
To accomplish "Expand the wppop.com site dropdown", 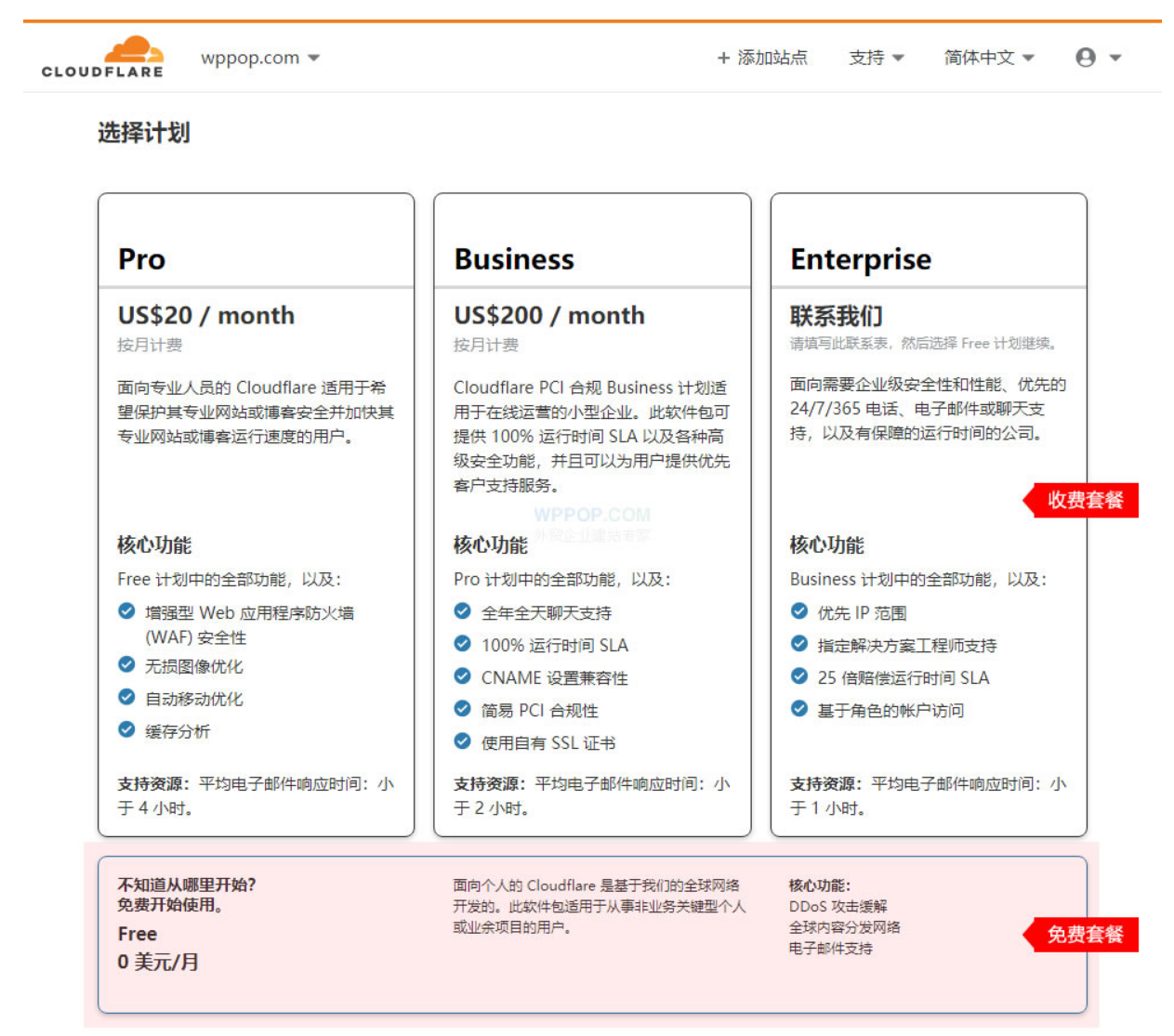I will (260, 58).
